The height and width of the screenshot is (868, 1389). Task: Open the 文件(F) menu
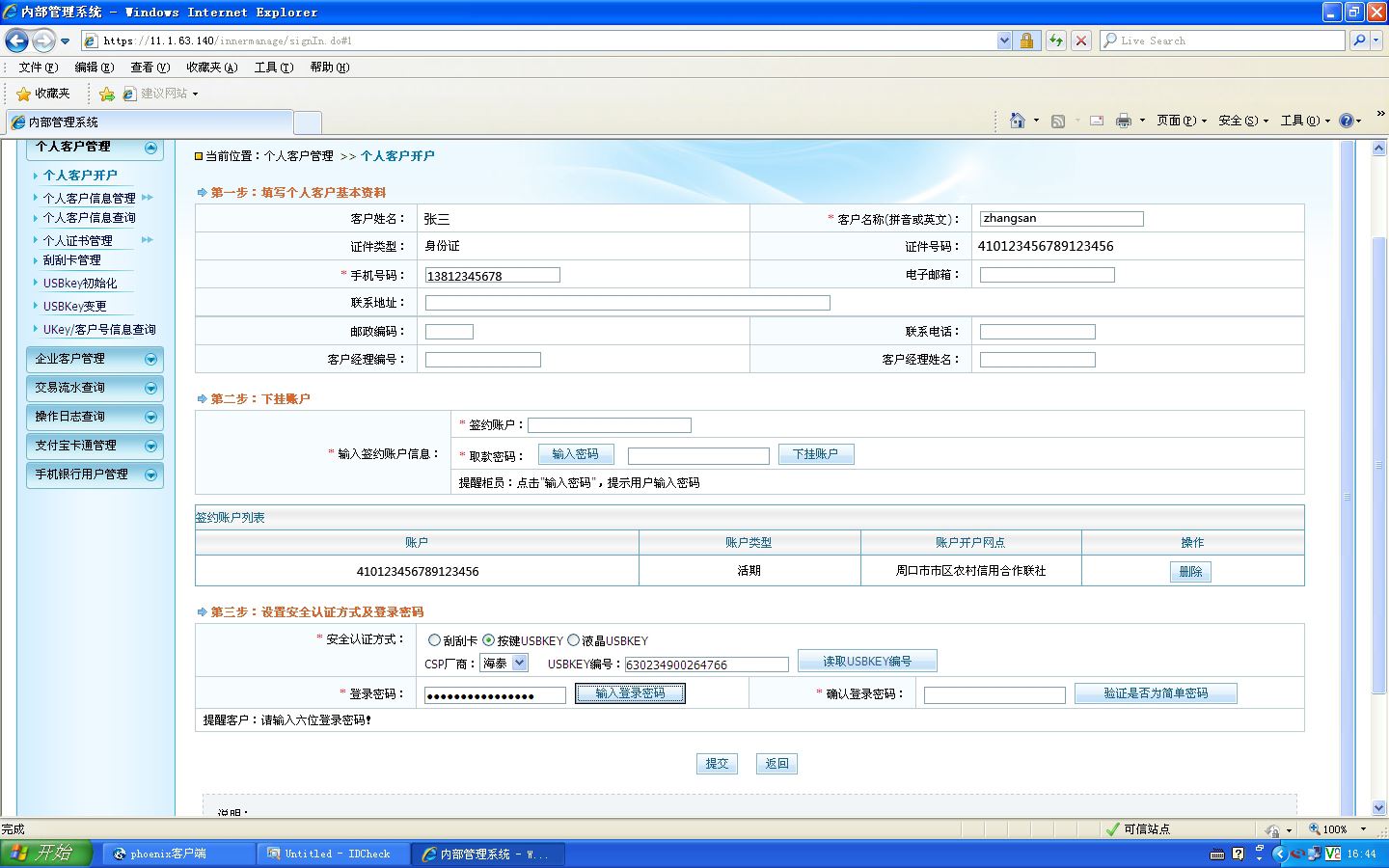(x=39, y=68)
